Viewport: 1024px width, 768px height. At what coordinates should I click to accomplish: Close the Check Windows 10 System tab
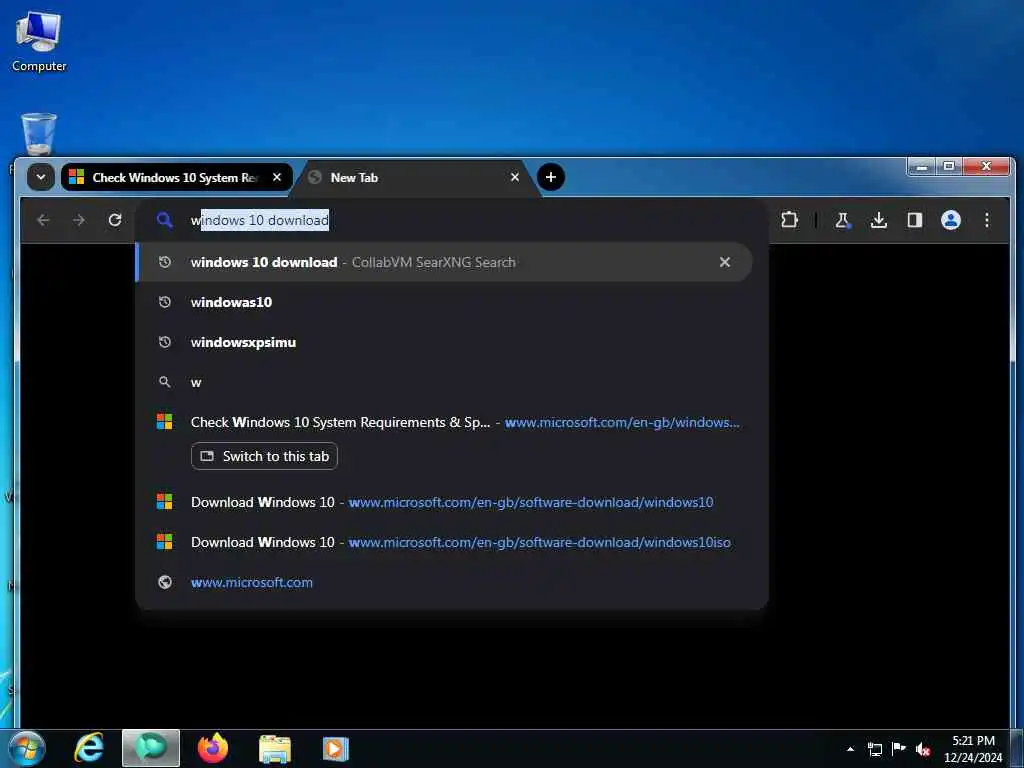tap(277, 177)
